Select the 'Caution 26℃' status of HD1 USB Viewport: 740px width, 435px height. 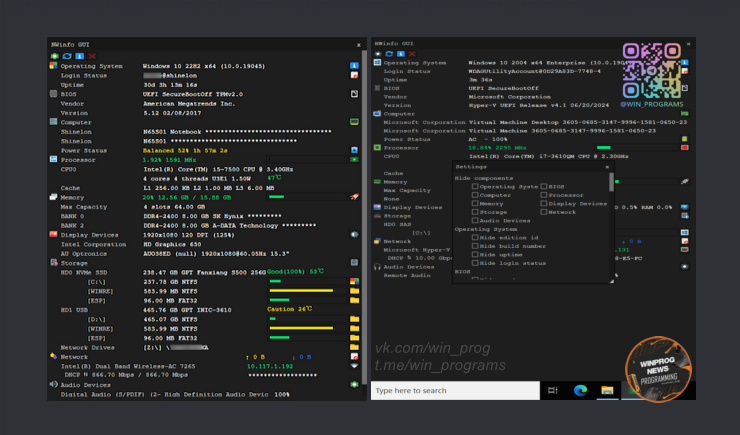pos(290,309)
